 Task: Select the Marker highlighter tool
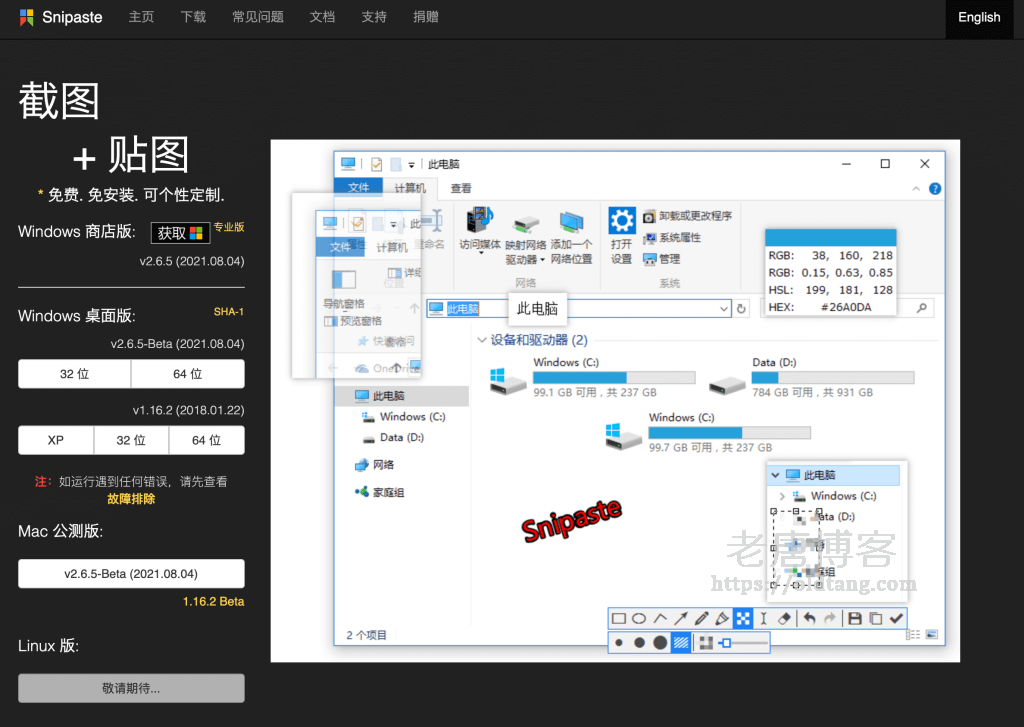click(x=722, y=619)
